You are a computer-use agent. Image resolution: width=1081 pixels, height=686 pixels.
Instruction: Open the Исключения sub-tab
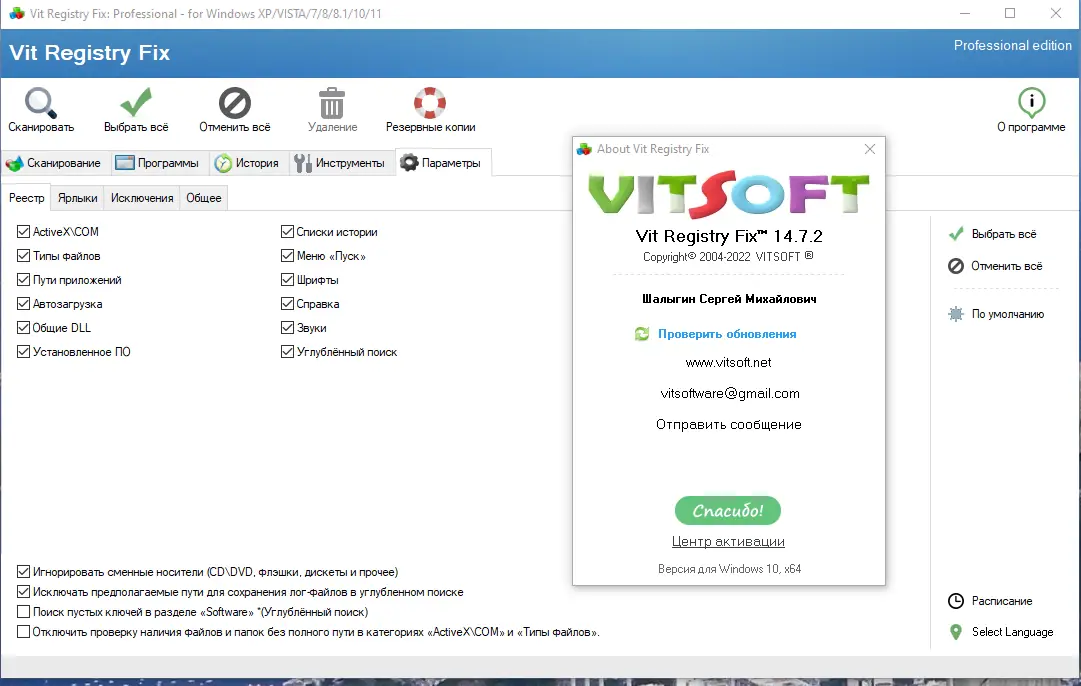coord(142,198)
